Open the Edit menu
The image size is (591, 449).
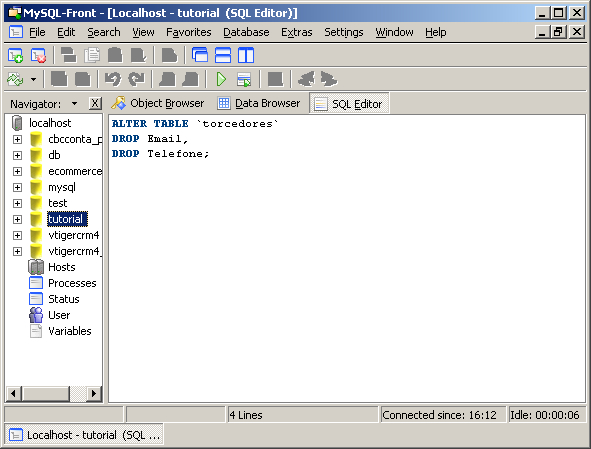66,32
